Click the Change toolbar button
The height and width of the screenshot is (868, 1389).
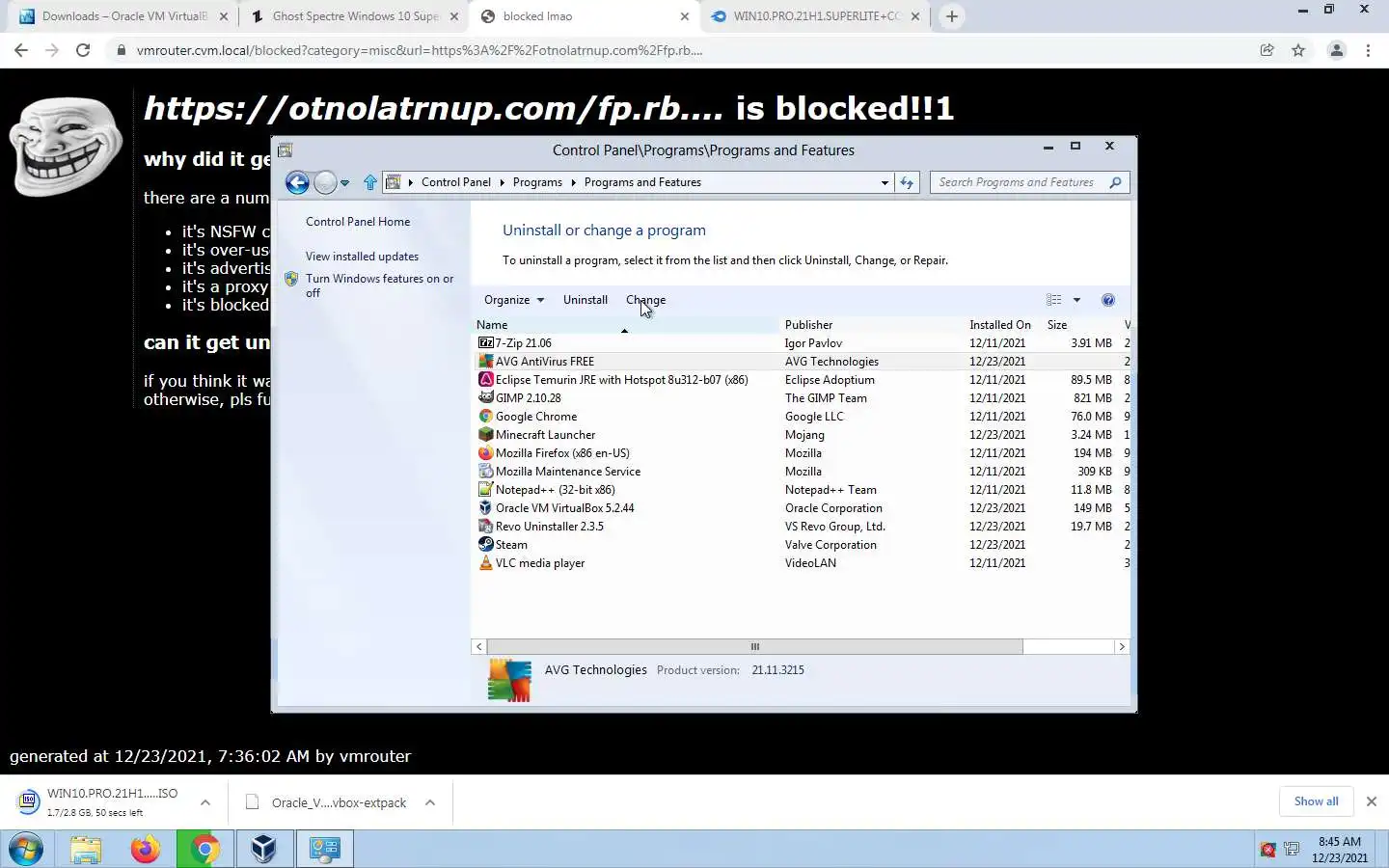645,300
